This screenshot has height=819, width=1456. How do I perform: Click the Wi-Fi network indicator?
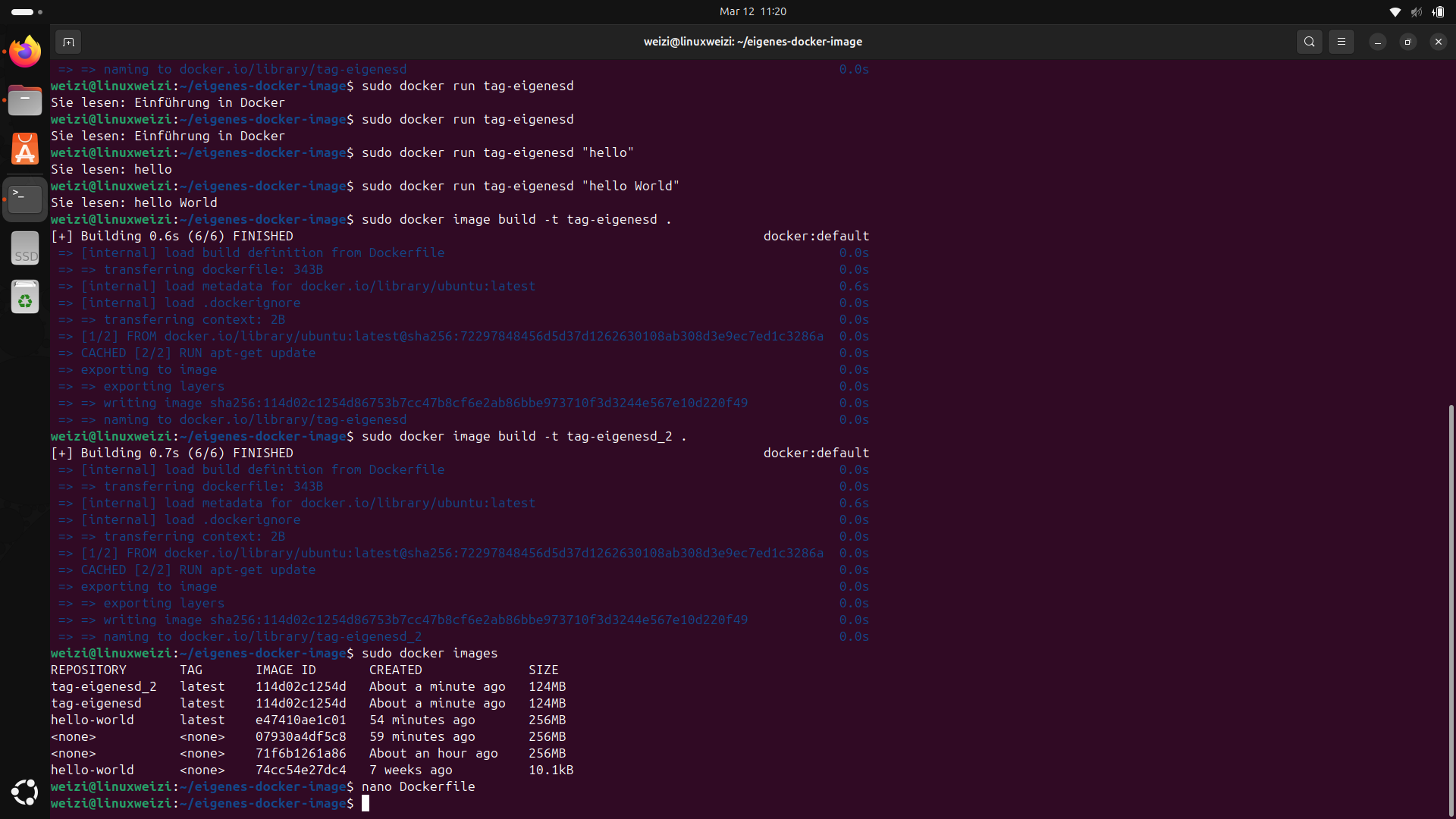pos(1395,11)
